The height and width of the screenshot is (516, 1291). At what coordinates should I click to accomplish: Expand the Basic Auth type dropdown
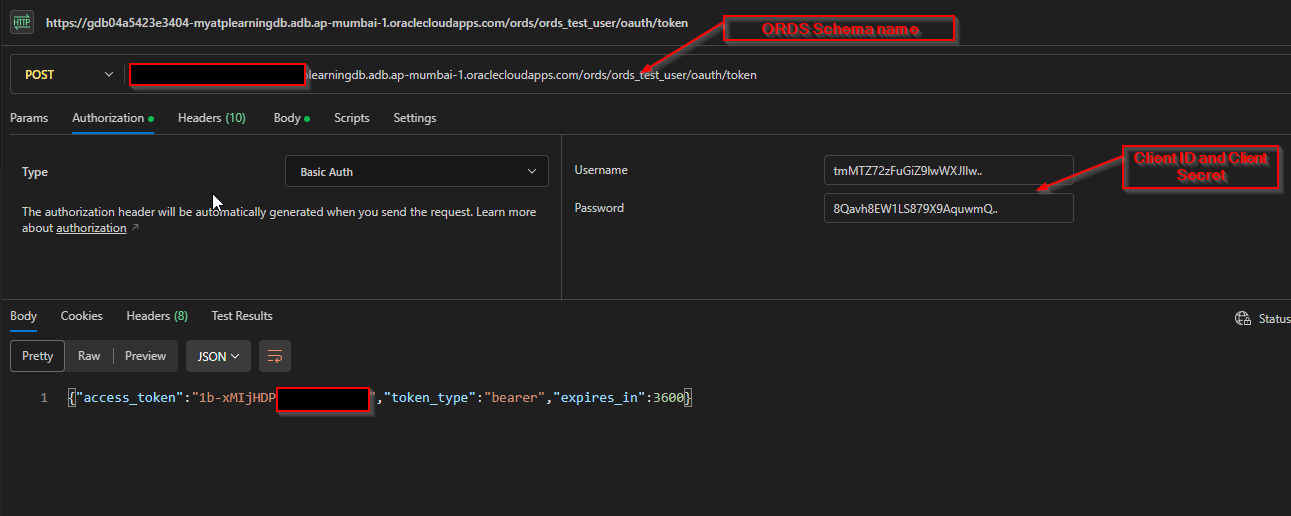click(x=416, y=172)
